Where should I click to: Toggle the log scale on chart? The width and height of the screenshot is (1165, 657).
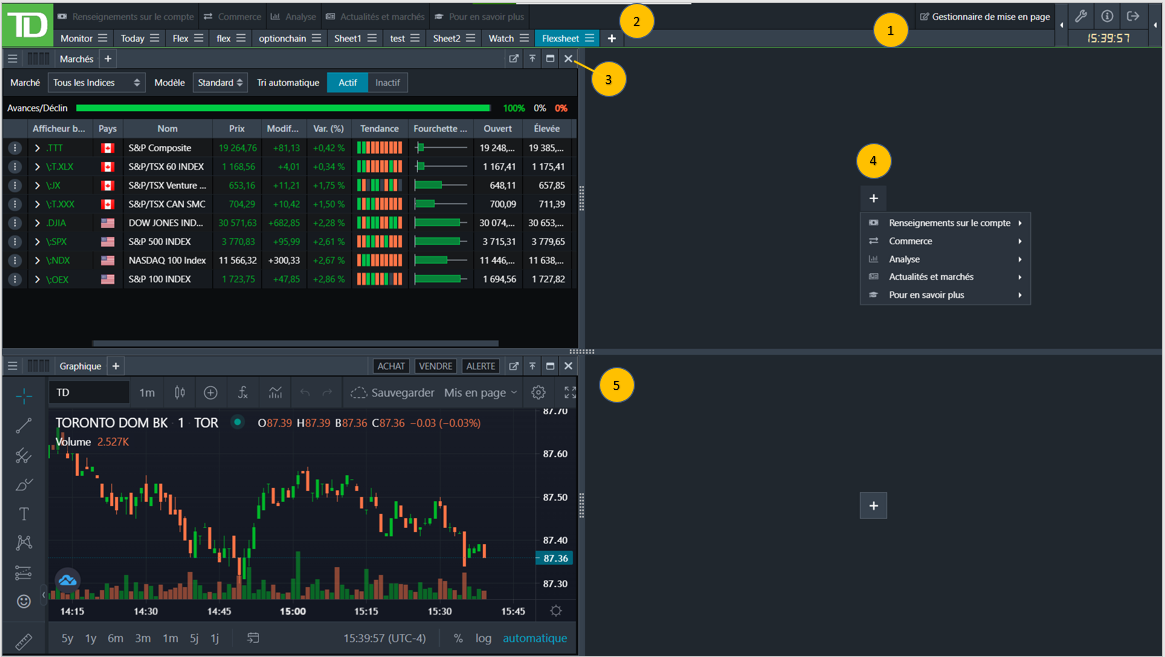(483, 638)
